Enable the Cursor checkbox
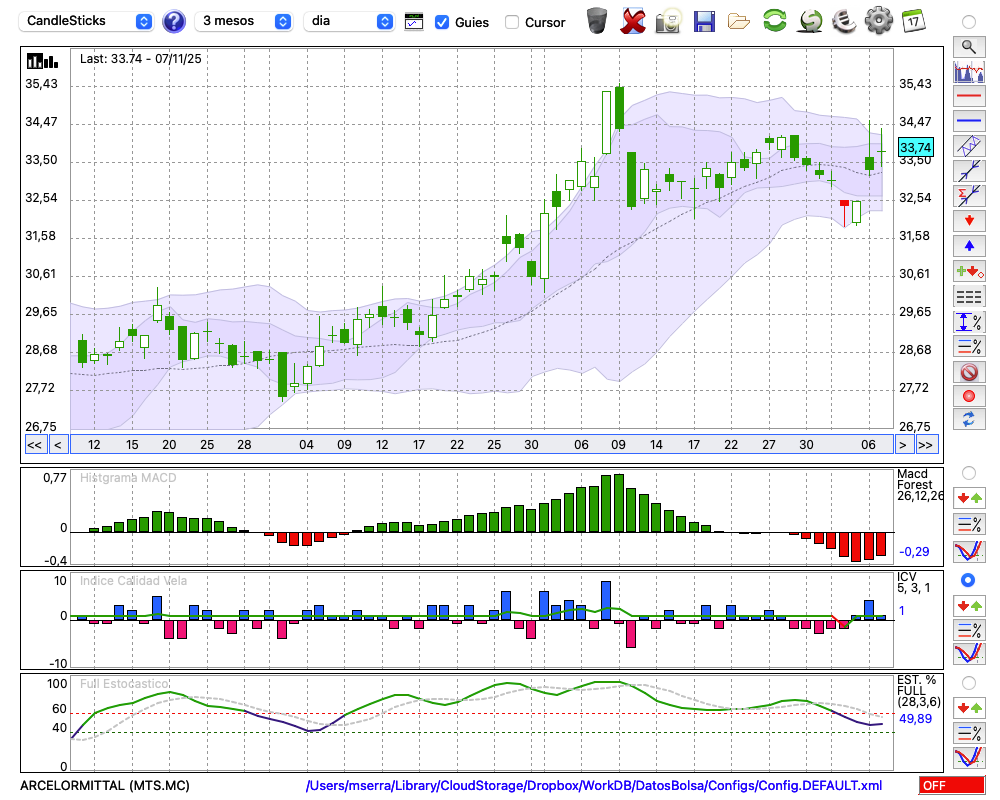The width and height of the screenshot is (1000, 800). click(x=512, y=22)
